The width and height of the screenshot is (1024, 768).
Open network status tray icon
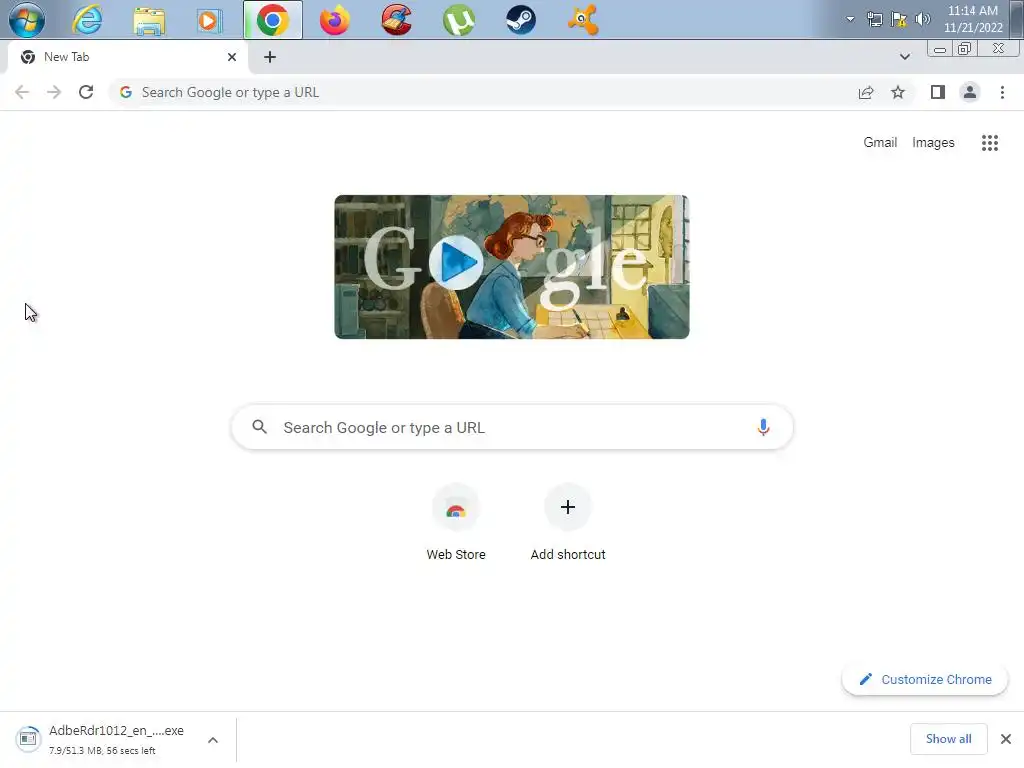click(x=874, y=19)
